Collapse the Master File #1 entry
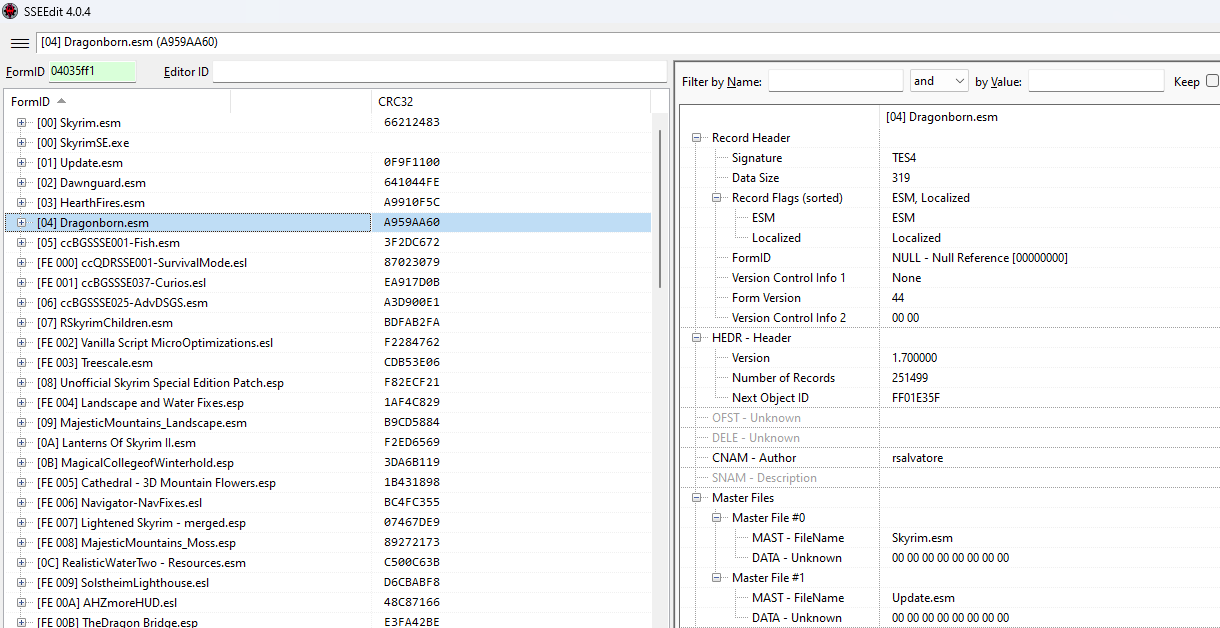This screenshot has width=1220, height=628. 716,577
